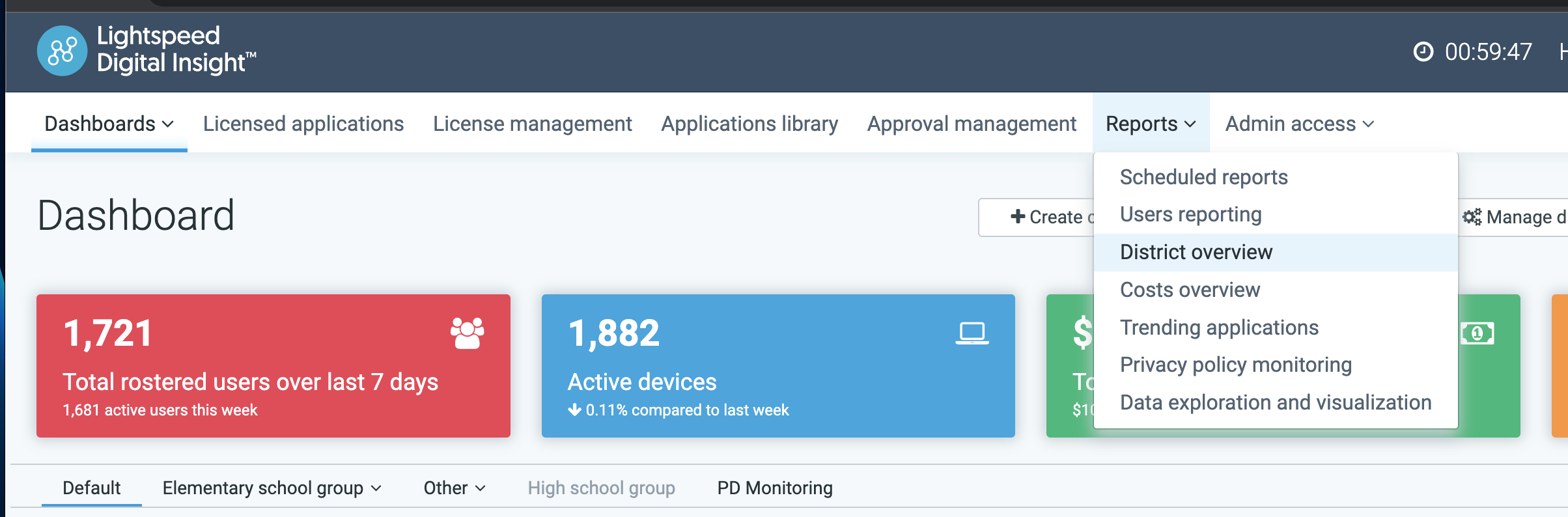Image resolution: width=1568 pixels, height=517 pixels.
Task: Click the Lightspeed Digital Insight logo icon
Action: tap(62, 51)
